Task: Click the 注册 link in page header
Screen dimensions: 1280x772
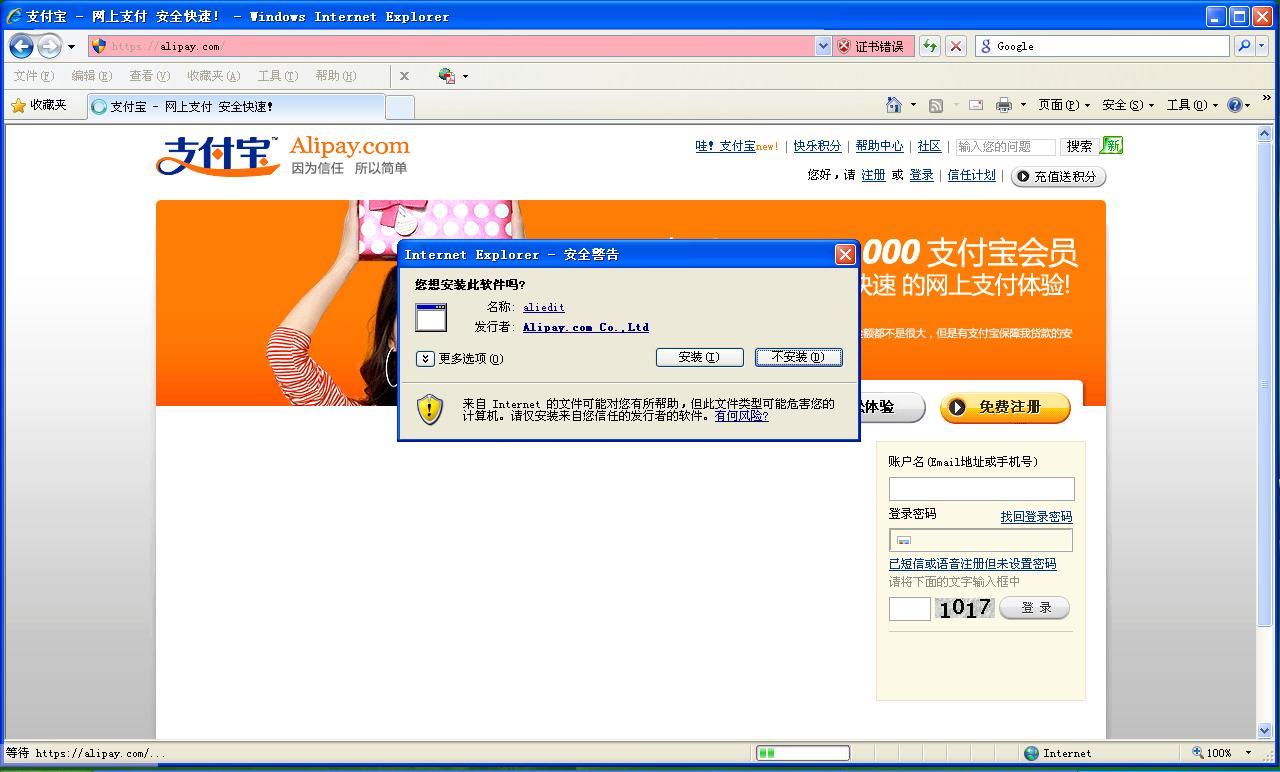Action: [x=874, y=175]
